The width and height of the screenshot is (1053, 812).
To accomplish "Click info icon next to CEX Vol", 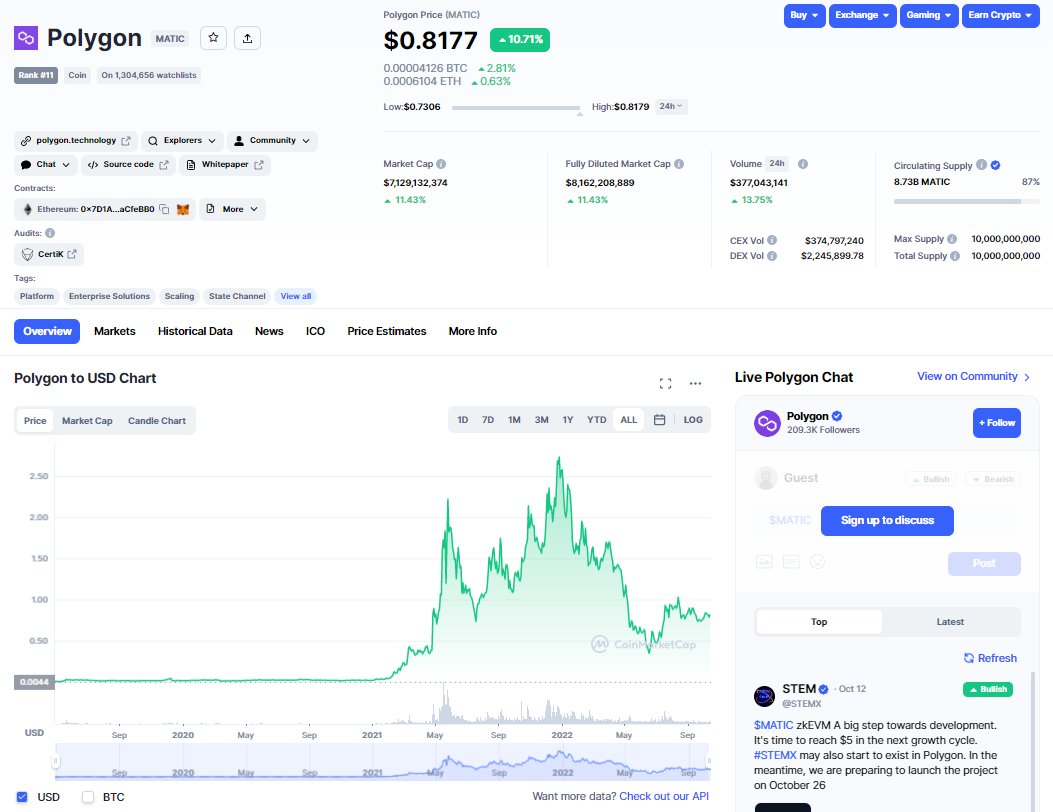I will pyautogui.click(x=772, y=240).
